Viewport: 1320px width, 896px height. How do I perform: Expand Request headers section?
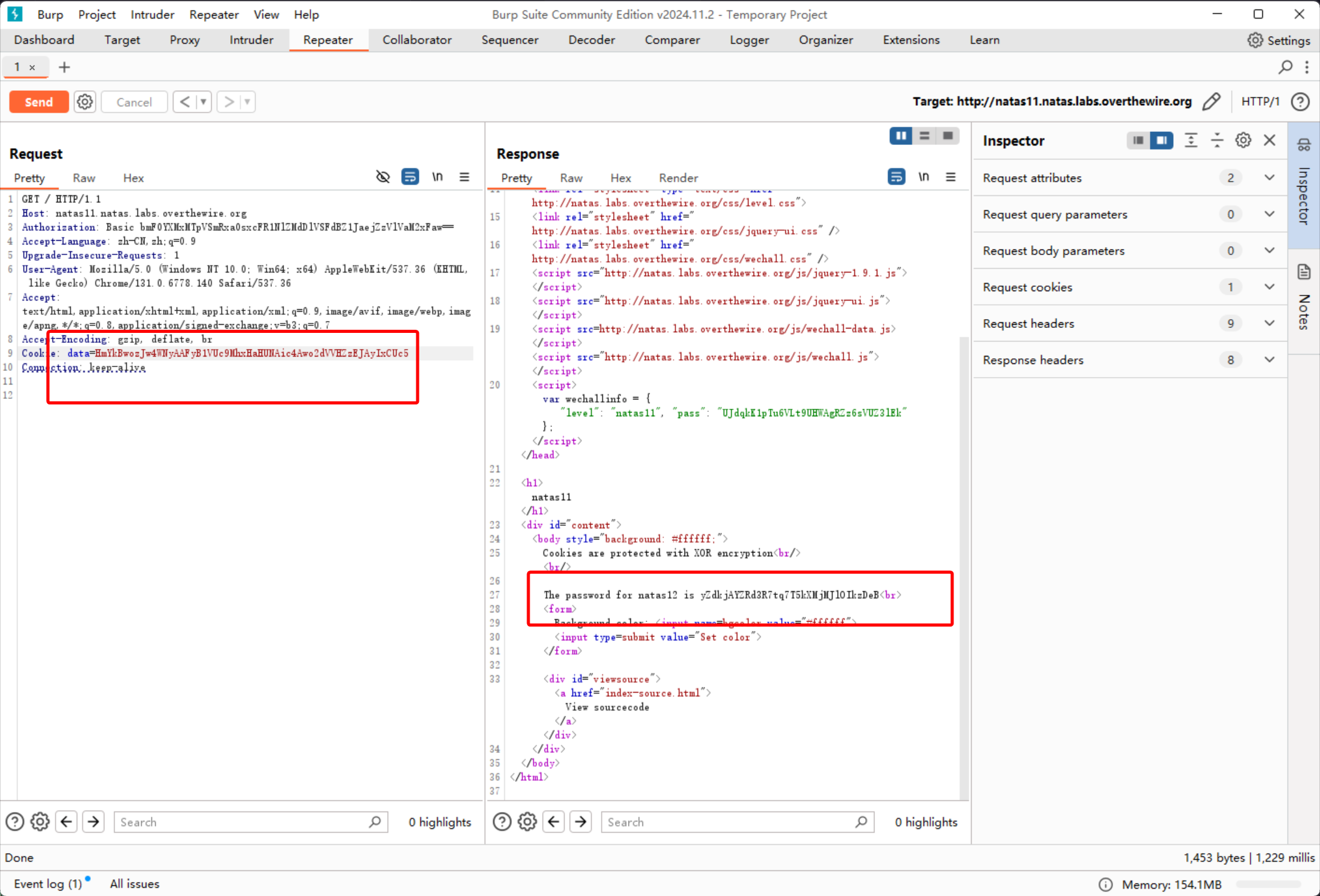[x=1130, y=324]
